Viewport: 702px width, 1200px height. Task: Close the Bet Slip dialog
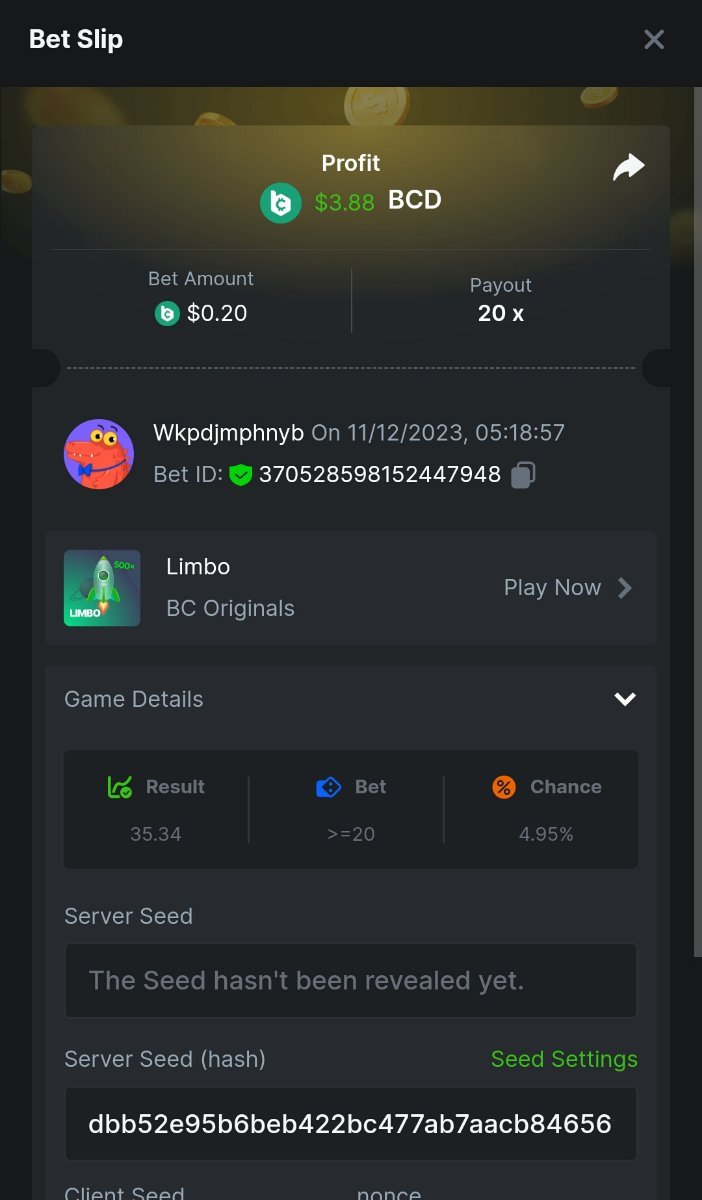click(x=654, y=39)
